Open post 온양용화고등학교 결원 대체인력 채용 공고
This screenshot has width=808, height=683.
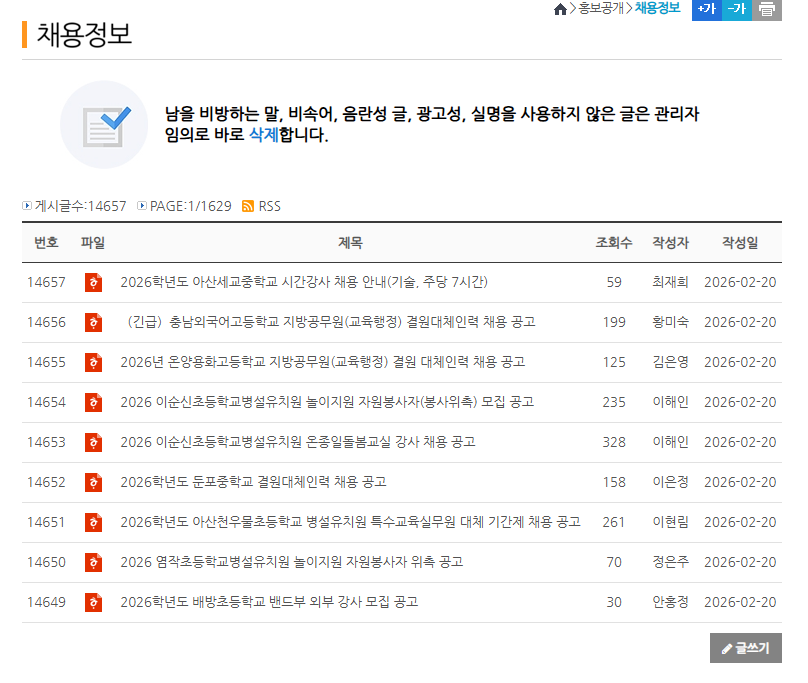(323, 362)
